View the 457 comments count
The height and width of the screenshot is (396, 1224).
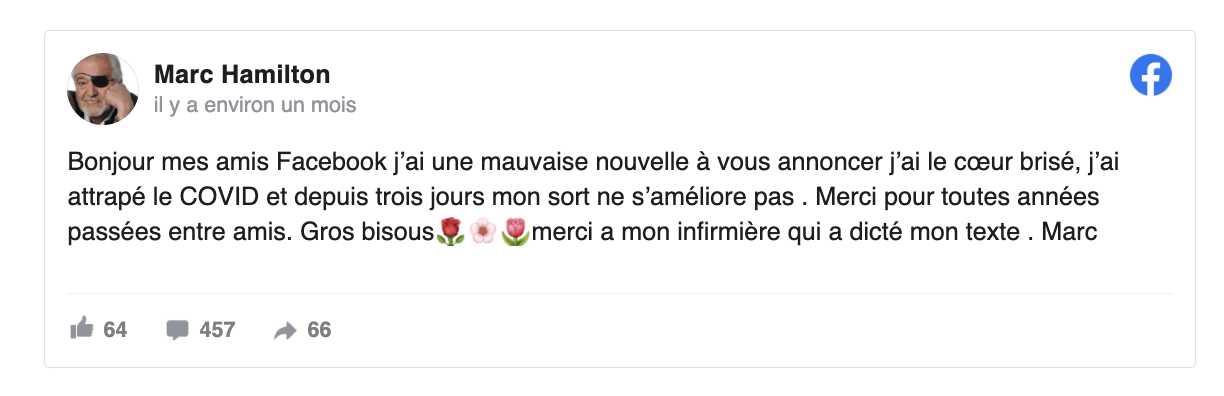click(x=217, y=330)
